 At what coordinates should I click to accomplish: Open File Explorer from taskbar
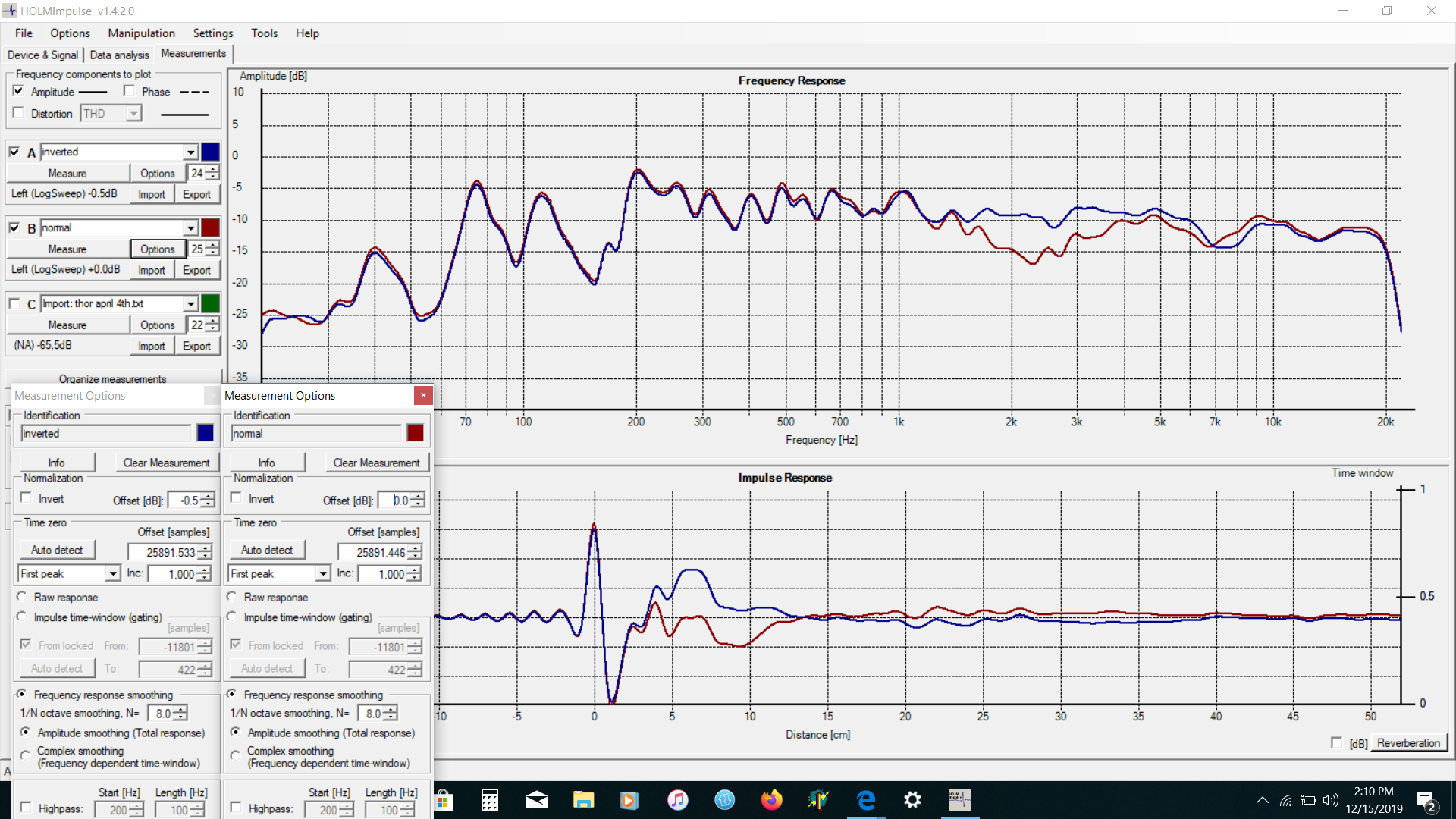pos(583,800)
